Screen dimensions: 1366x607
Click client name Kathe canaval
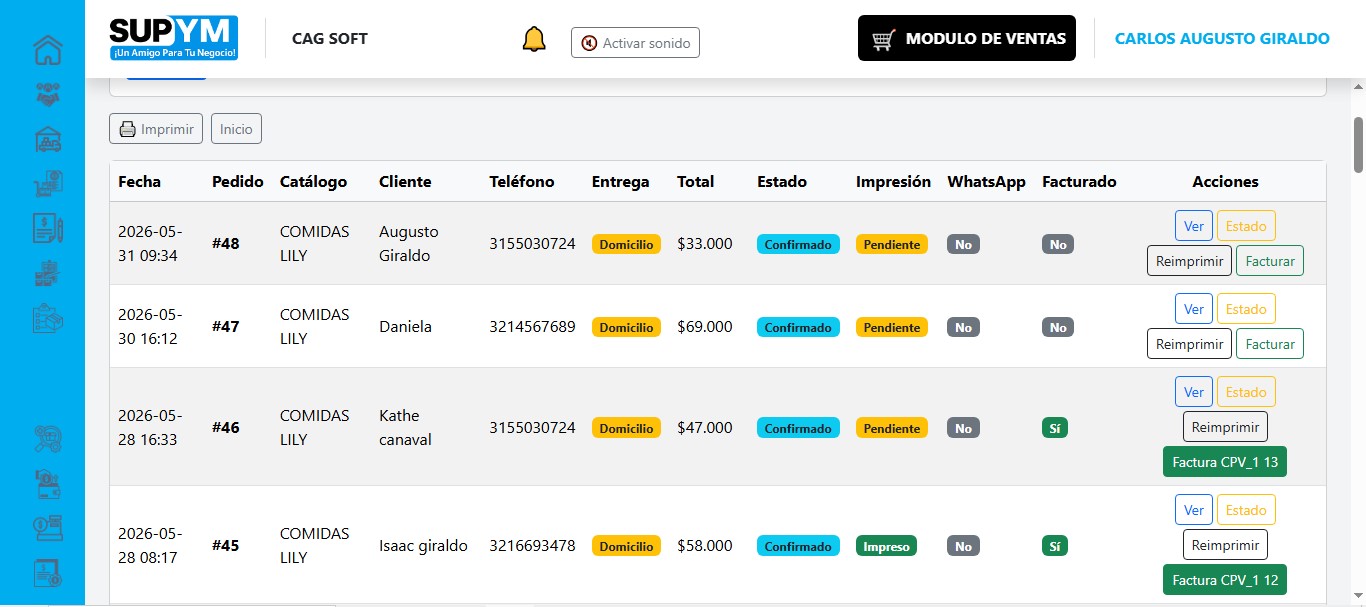405,428
